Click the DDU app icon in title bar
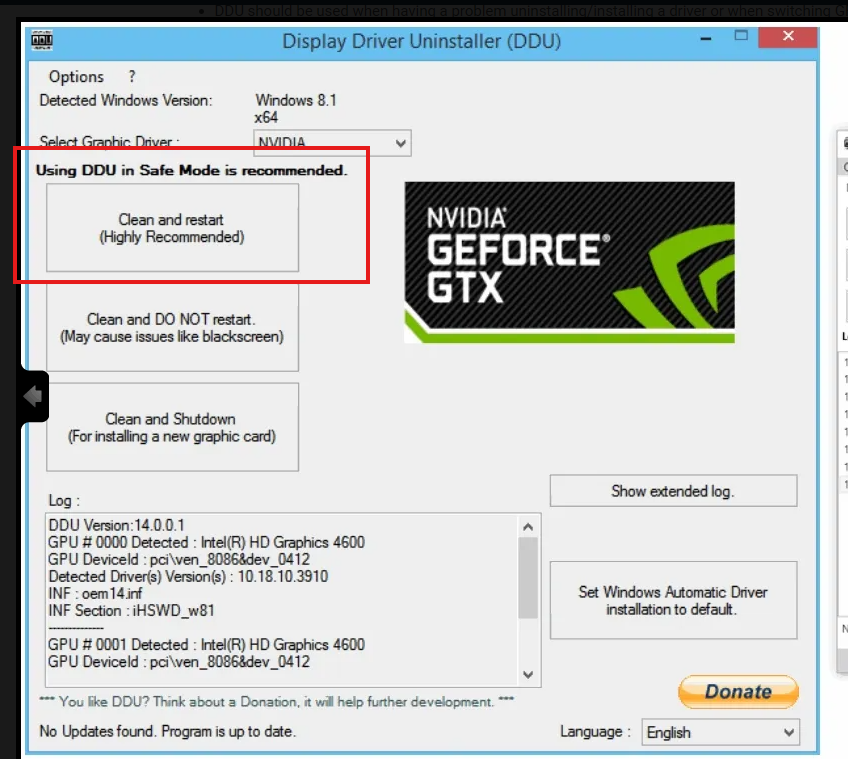 (x=42, y=40)
